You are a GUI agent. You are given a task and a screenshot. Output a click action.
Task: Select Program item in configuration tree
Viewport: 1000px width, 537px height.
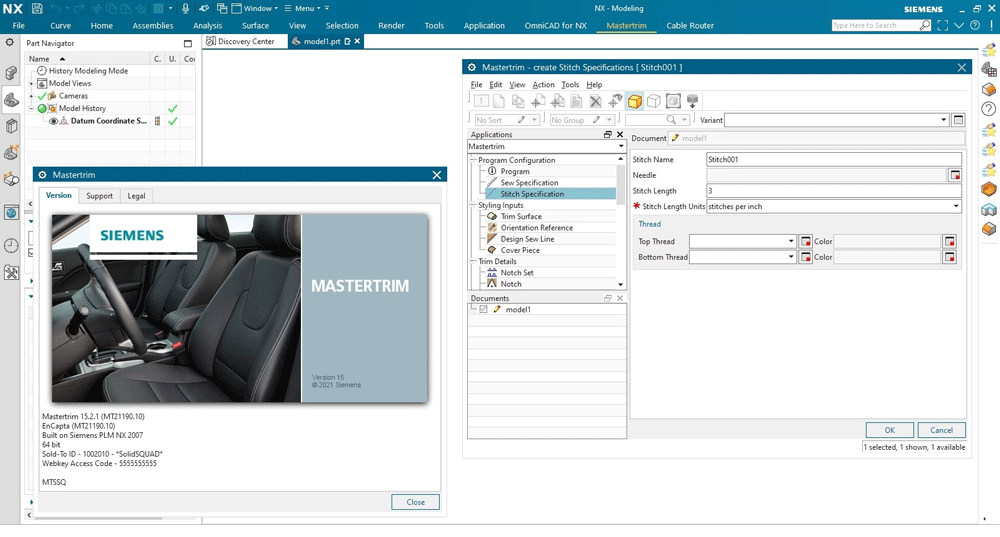point(515,172)
